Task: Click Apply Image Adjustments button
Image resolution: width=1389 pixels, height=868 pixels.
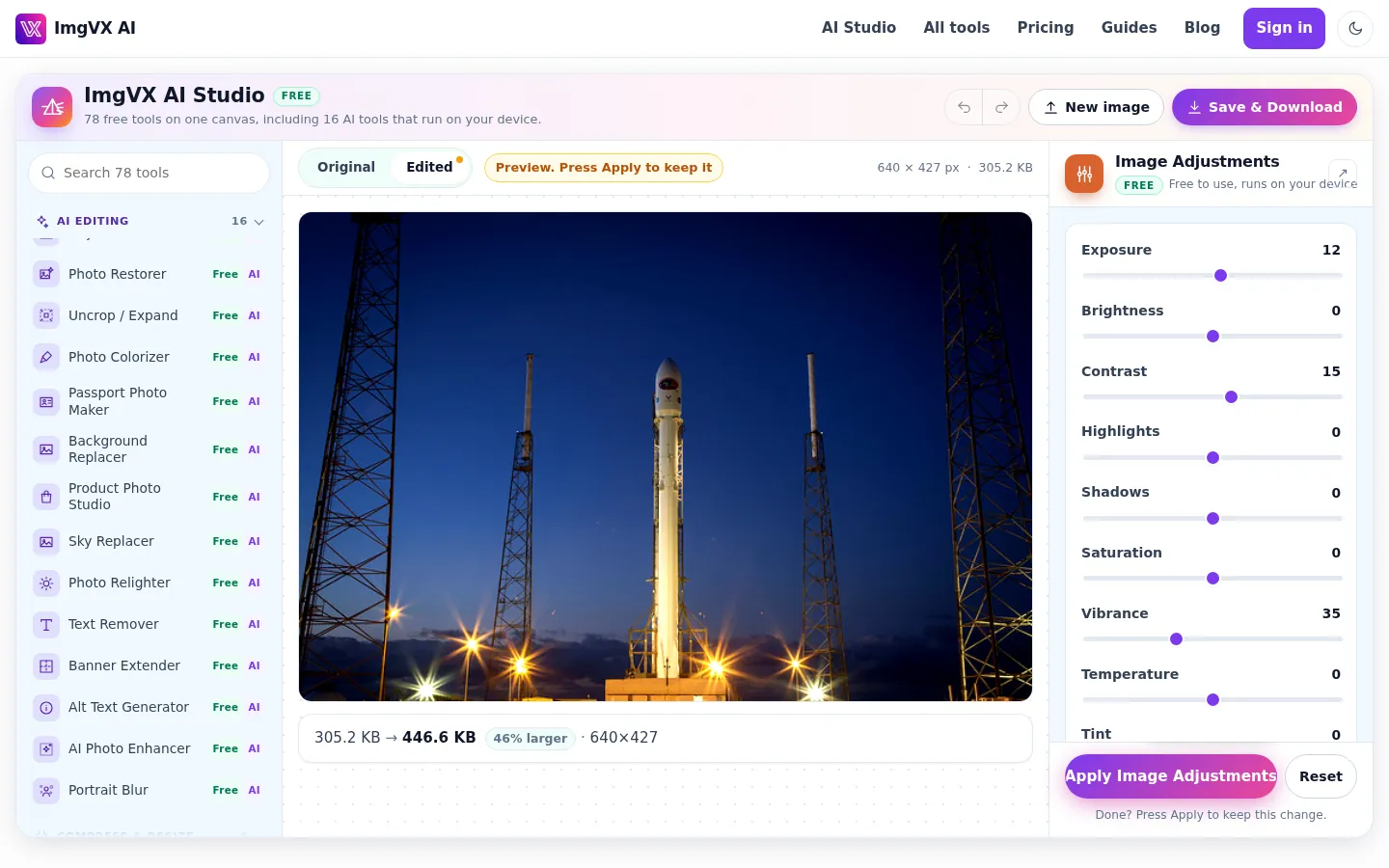Action: coord(1171,776)
